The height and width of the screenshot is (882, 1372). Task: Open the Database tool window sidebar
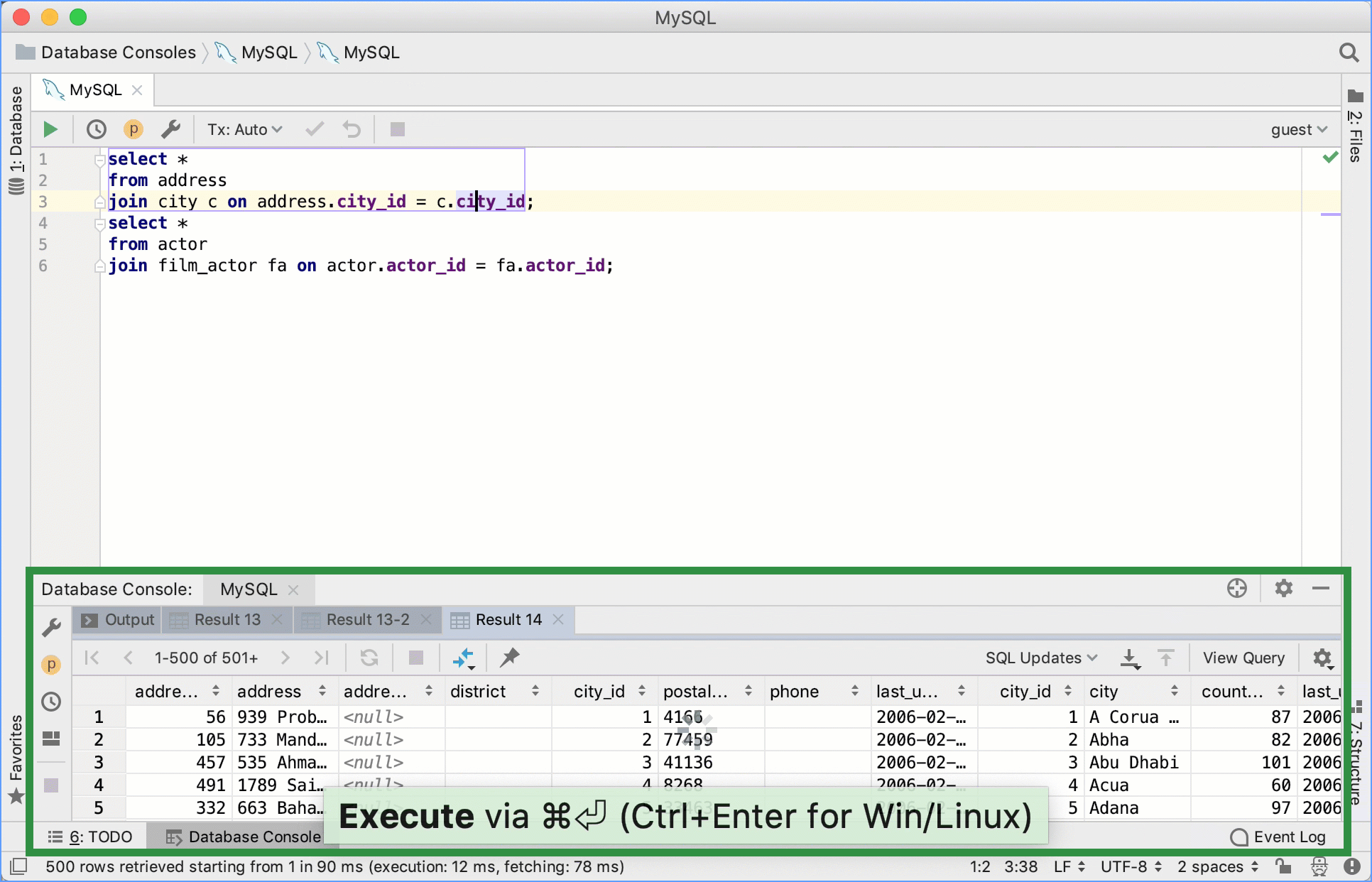(16, 141)
